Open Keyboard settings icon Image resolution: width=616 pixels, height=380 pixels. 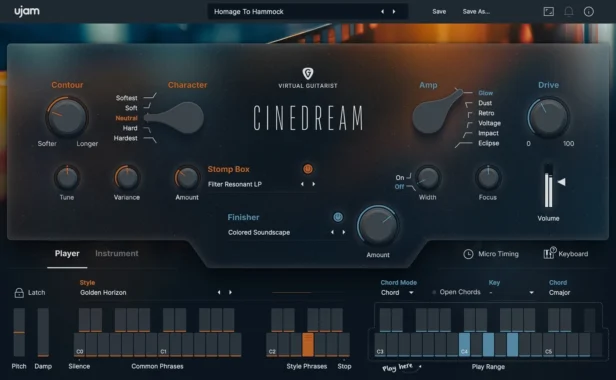coord(550,253)
